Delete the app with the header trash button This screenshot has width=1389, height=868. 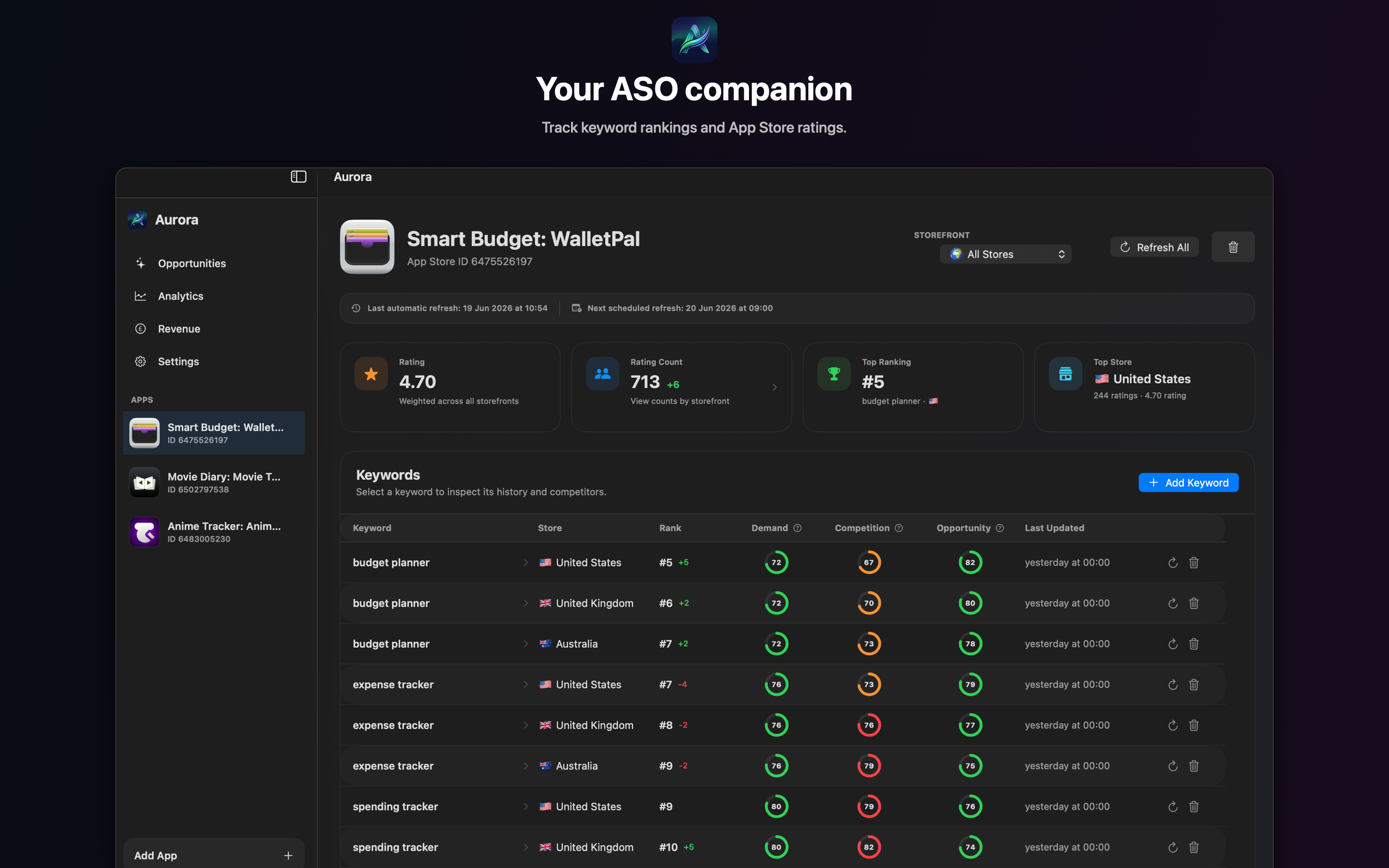[x=1233, y=247]
